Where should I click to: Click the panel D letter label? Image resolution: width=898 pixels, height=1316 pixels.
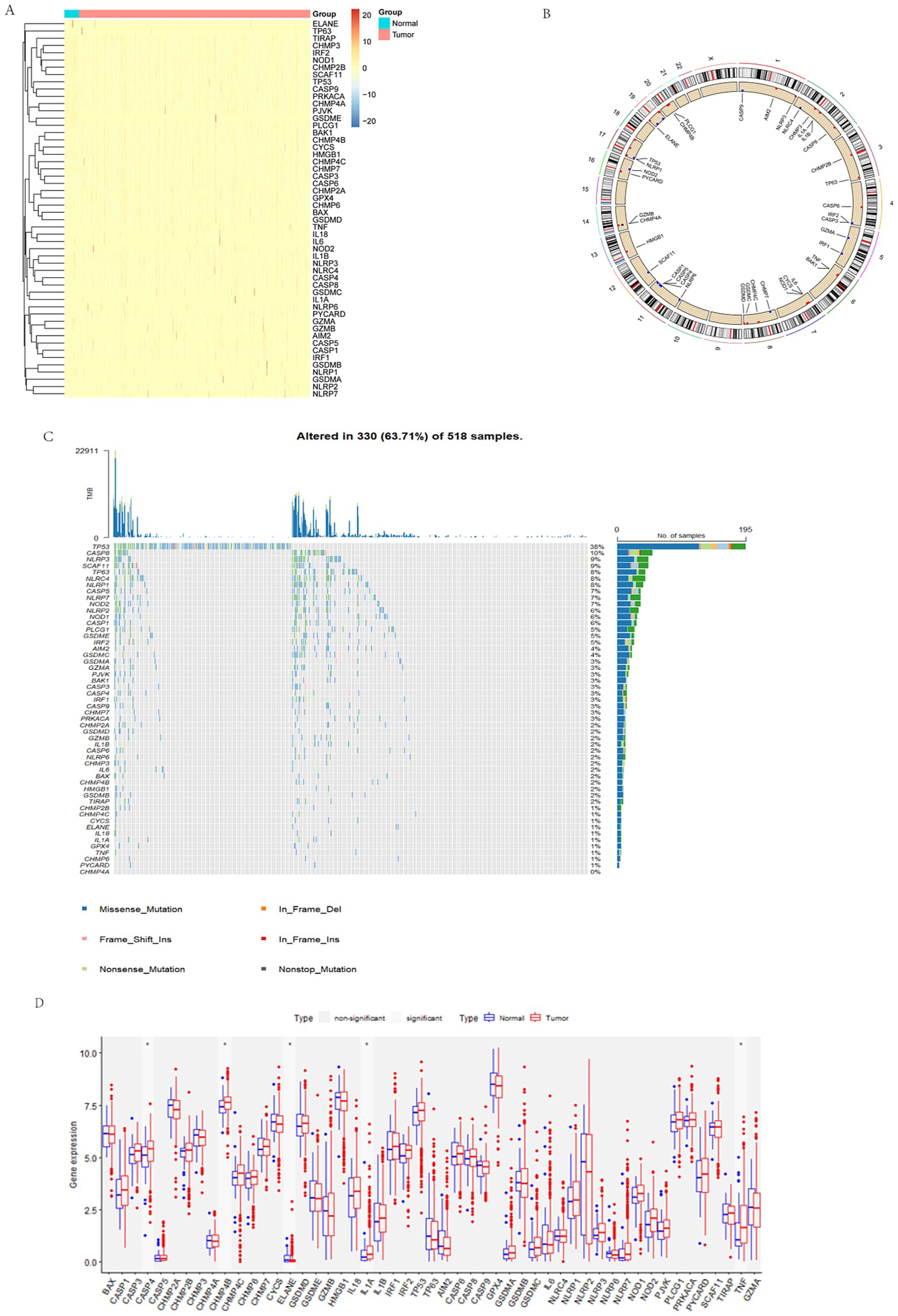coord(39,1003)
